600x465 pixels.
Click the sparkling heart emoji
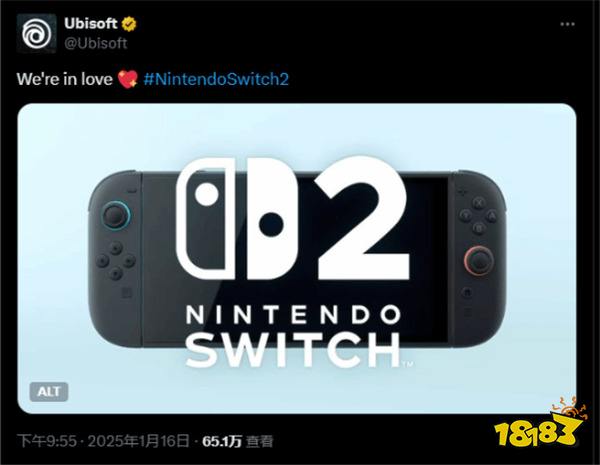(x=128, y=79)
